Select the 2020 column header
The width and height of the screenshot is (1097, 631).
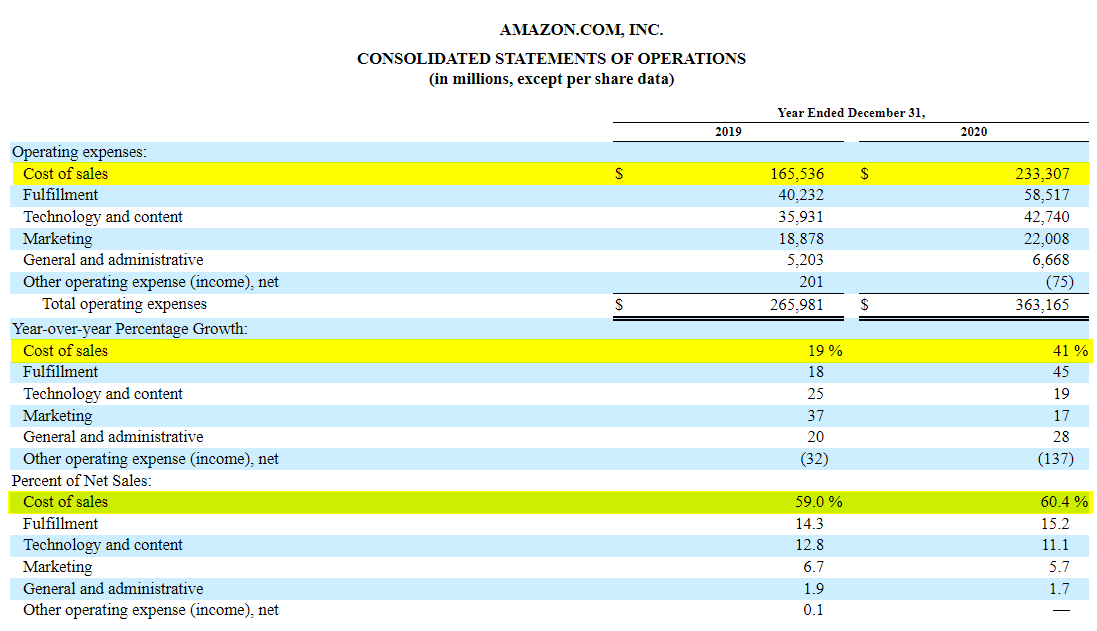pyautogui.click(x=973, y=132)
